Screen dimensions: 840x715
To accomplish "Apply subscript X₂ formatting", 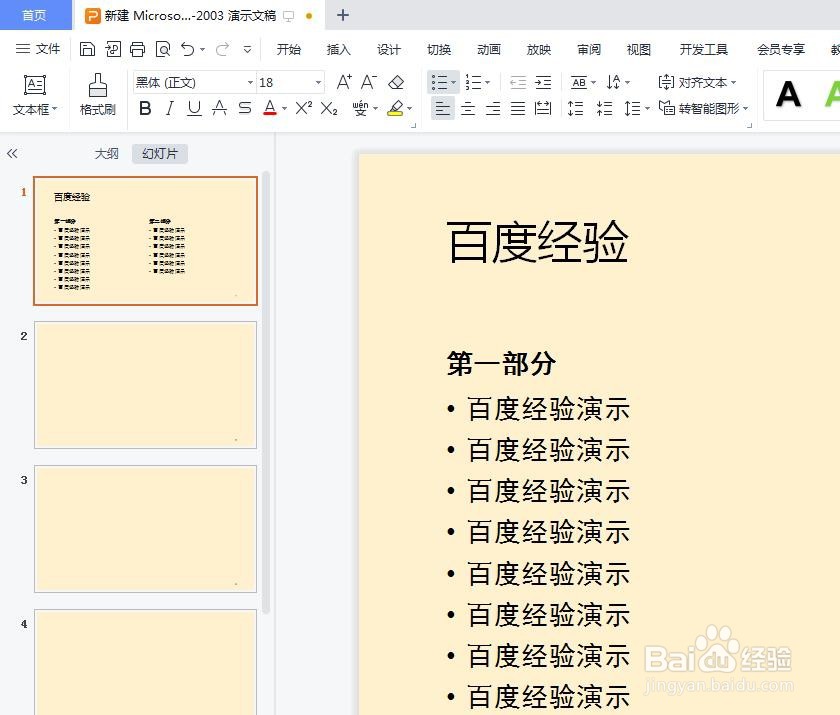I will (329, 109).
